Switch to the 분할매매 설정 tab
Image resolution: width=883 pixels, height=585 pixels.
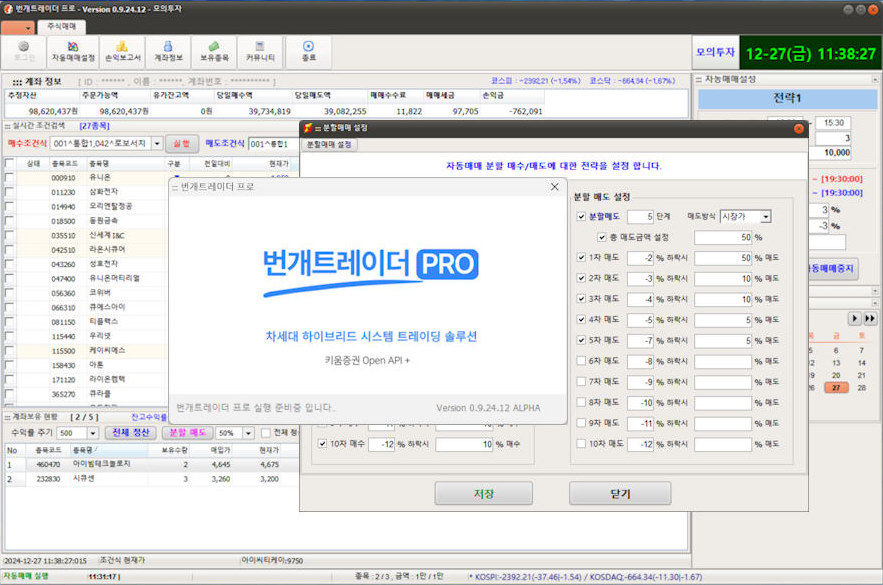[x=329, y=145]
